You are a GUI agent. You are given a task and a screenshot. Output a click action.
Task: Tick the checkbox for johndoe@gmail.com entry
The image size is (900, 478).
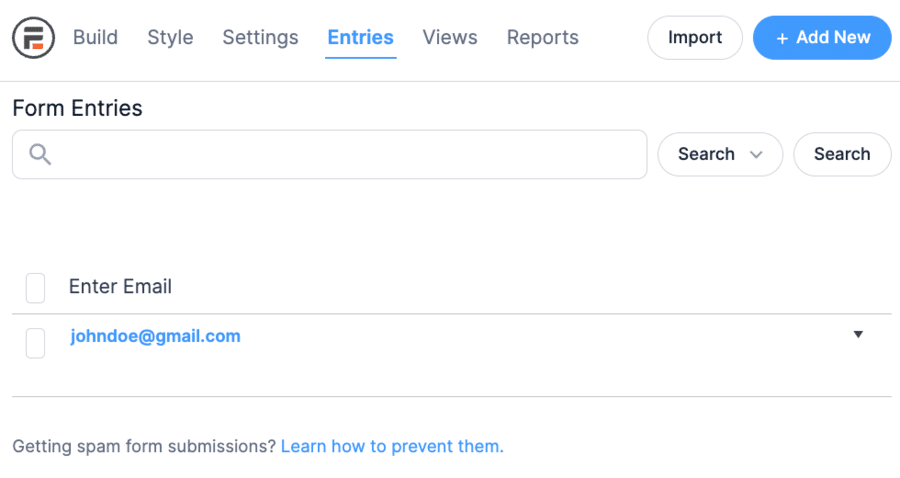coord(36,343)
